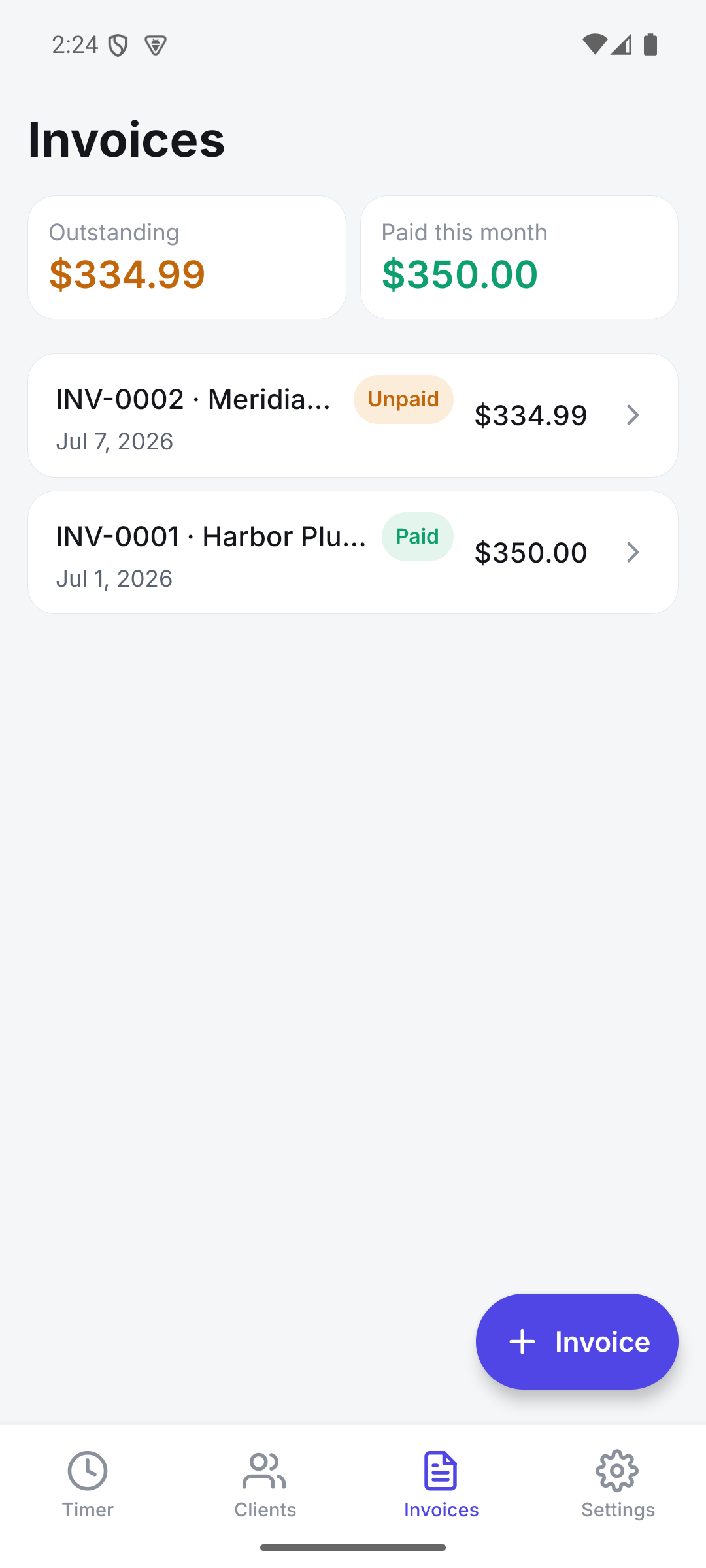This screenshot has width=706, height=1568.
Task: Tap the $350.00 amount on INV-0001
Action: click(531, 553)
